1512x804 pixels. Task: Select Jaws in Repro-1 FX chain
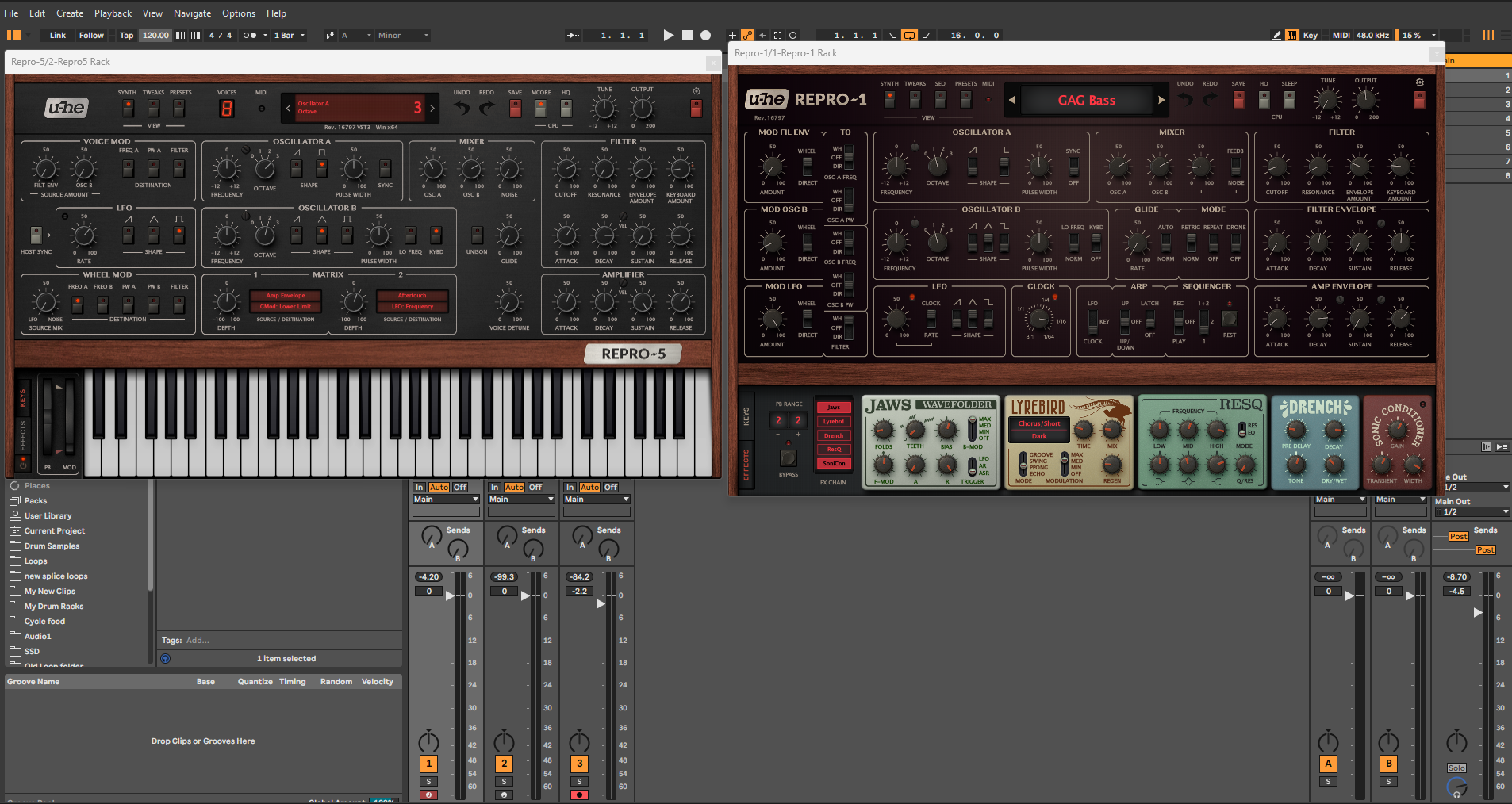(x=834, y=408)
